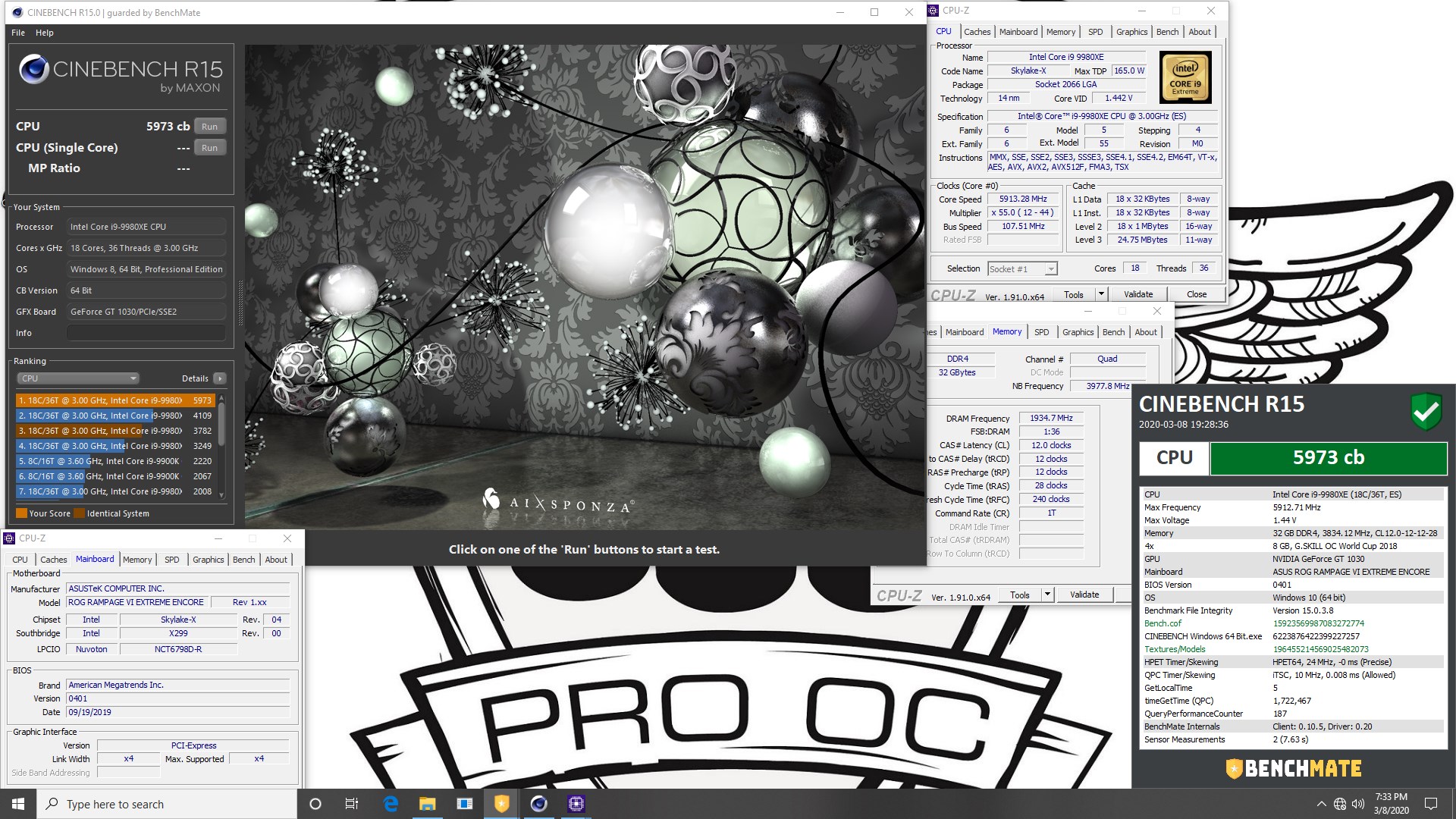This screenshot has width=1456, height=819.
Task: Select the rank 2 entry scoring 4109
Action: (115, 416)
